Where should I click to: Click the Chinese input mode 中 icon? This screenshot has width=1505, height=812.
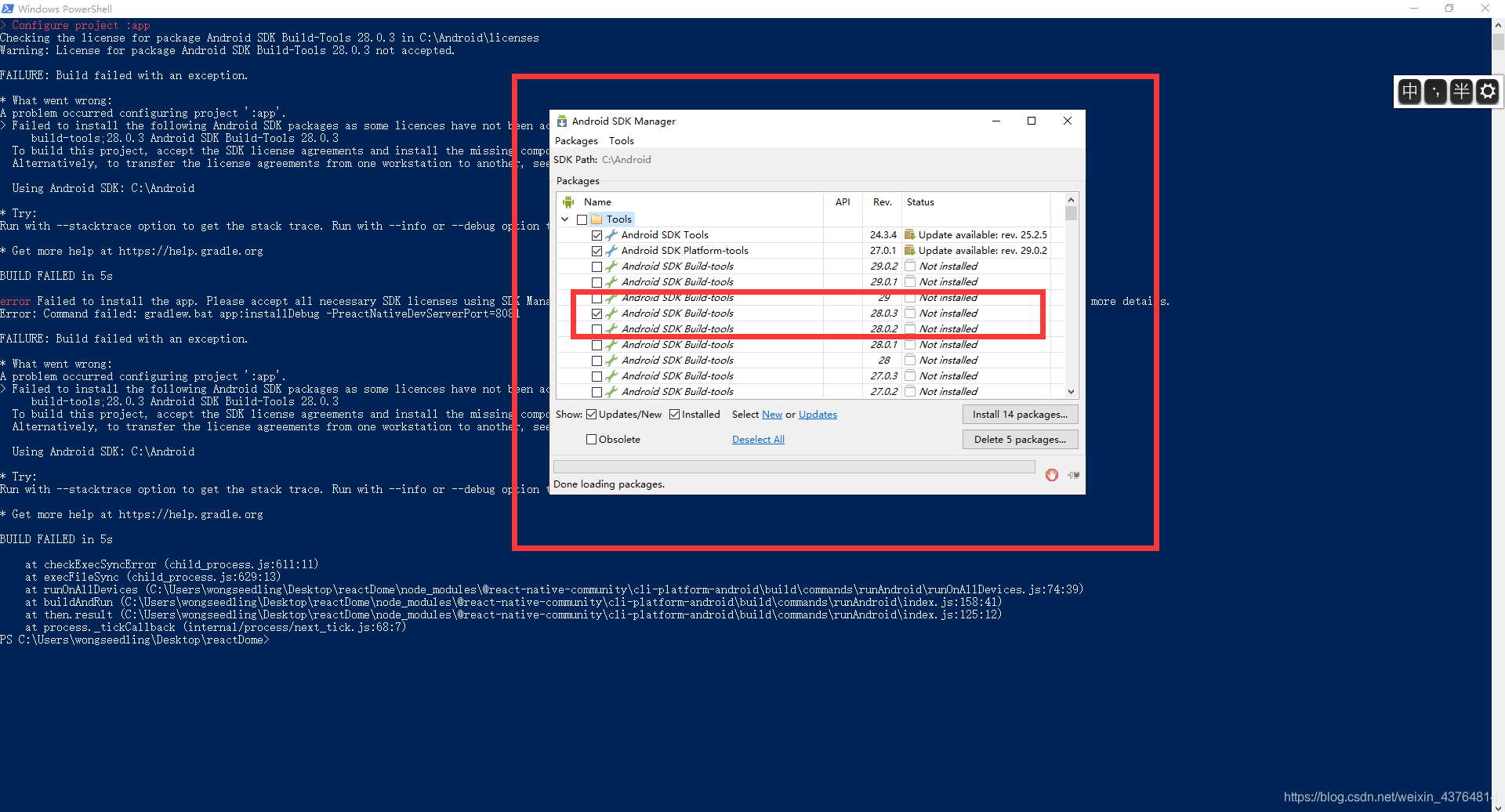(1410, 92)
